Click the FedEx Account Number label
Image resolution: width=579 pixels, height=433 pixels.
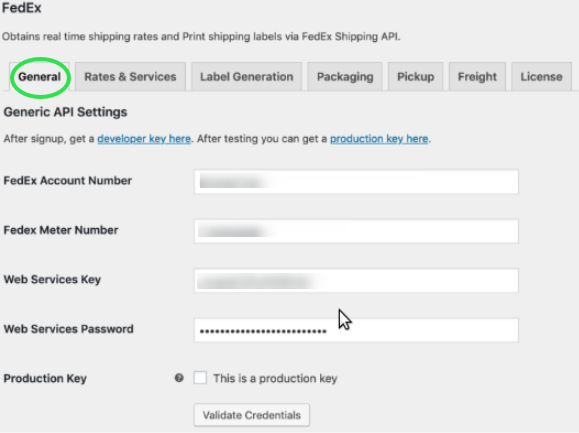point(68,181)
